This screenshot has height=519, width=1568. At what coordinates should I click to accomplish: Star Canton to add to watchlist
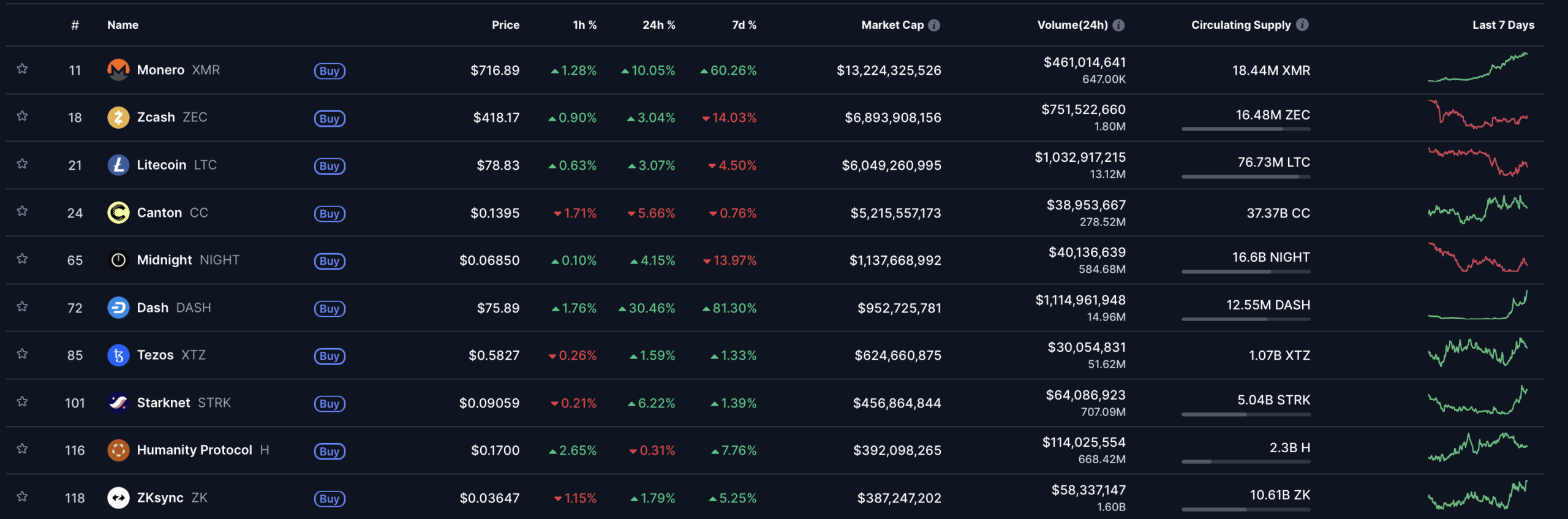[x=22, y=211]
